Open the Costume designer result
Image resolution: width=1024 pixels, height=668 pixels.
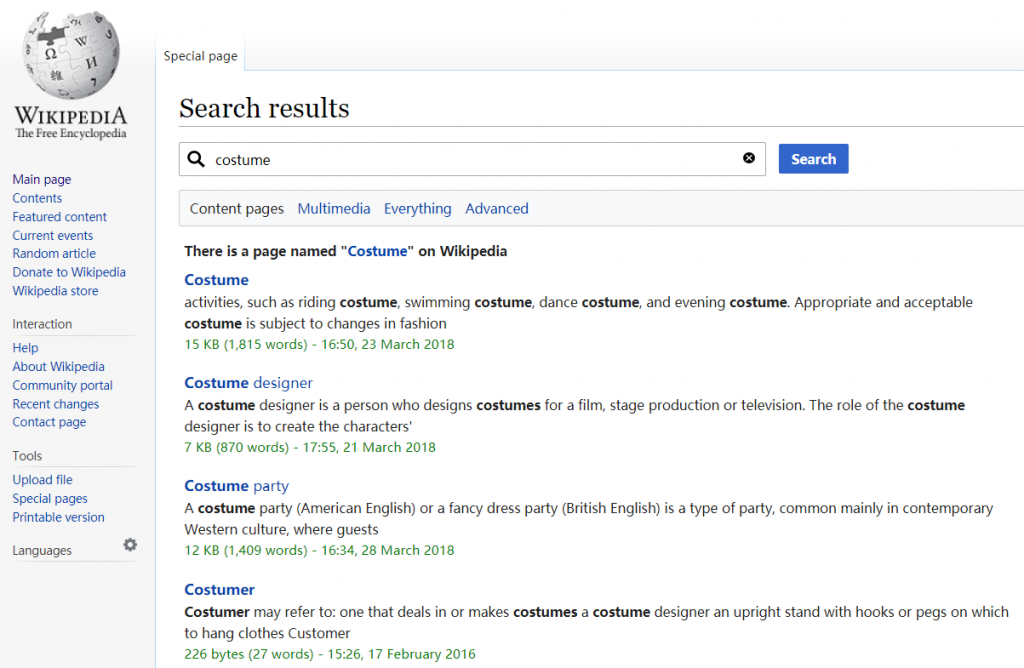(248, 383)
